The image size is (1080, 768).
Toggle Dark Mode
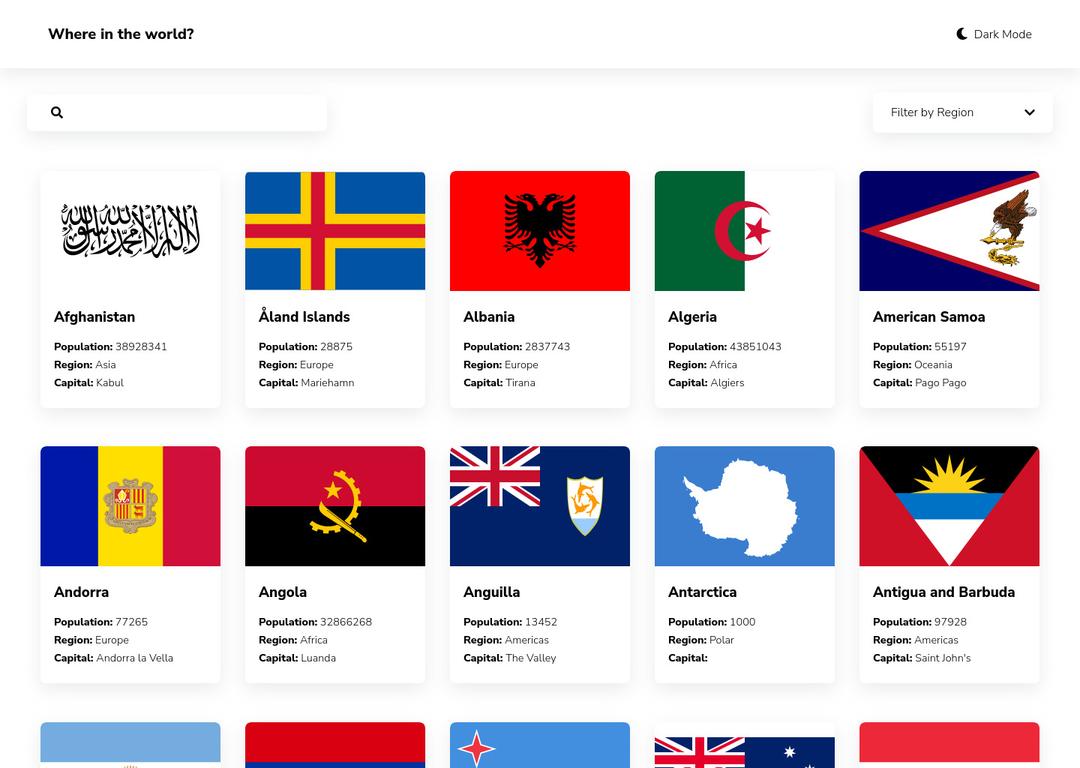click(994, 34)
